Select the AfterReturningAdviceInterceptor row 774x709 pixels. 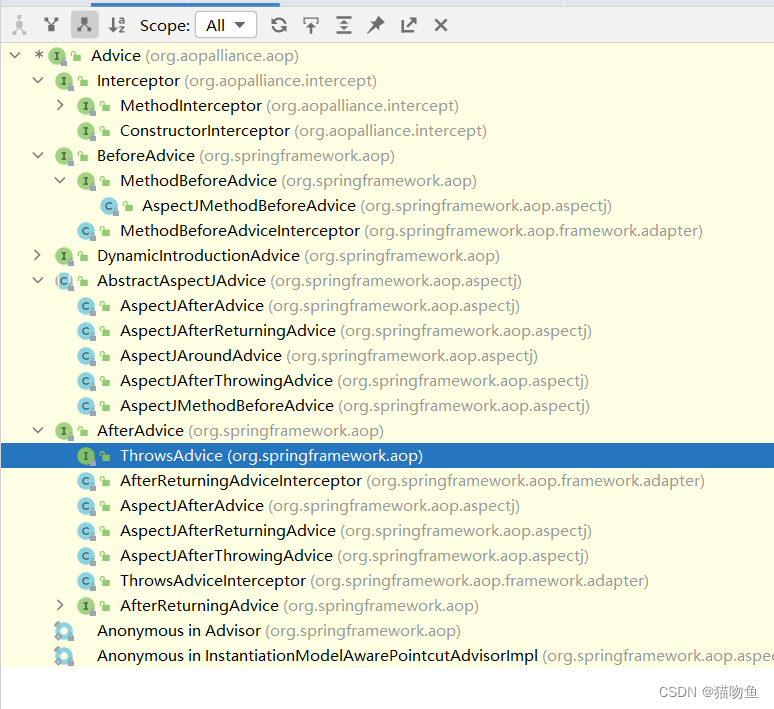pyautogui.click(x=387, y=481)
